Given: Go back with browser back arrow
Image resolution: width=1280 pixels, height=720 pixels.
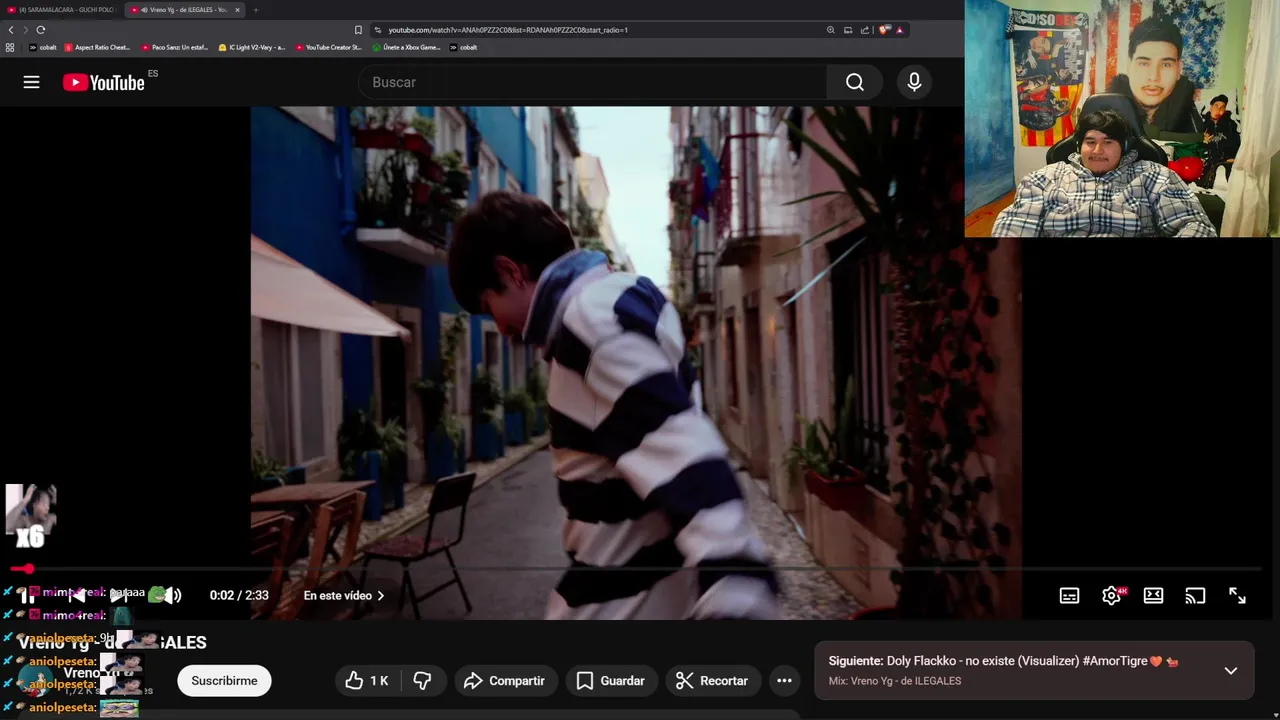Looking at the screenshot, I should [11, 30].
